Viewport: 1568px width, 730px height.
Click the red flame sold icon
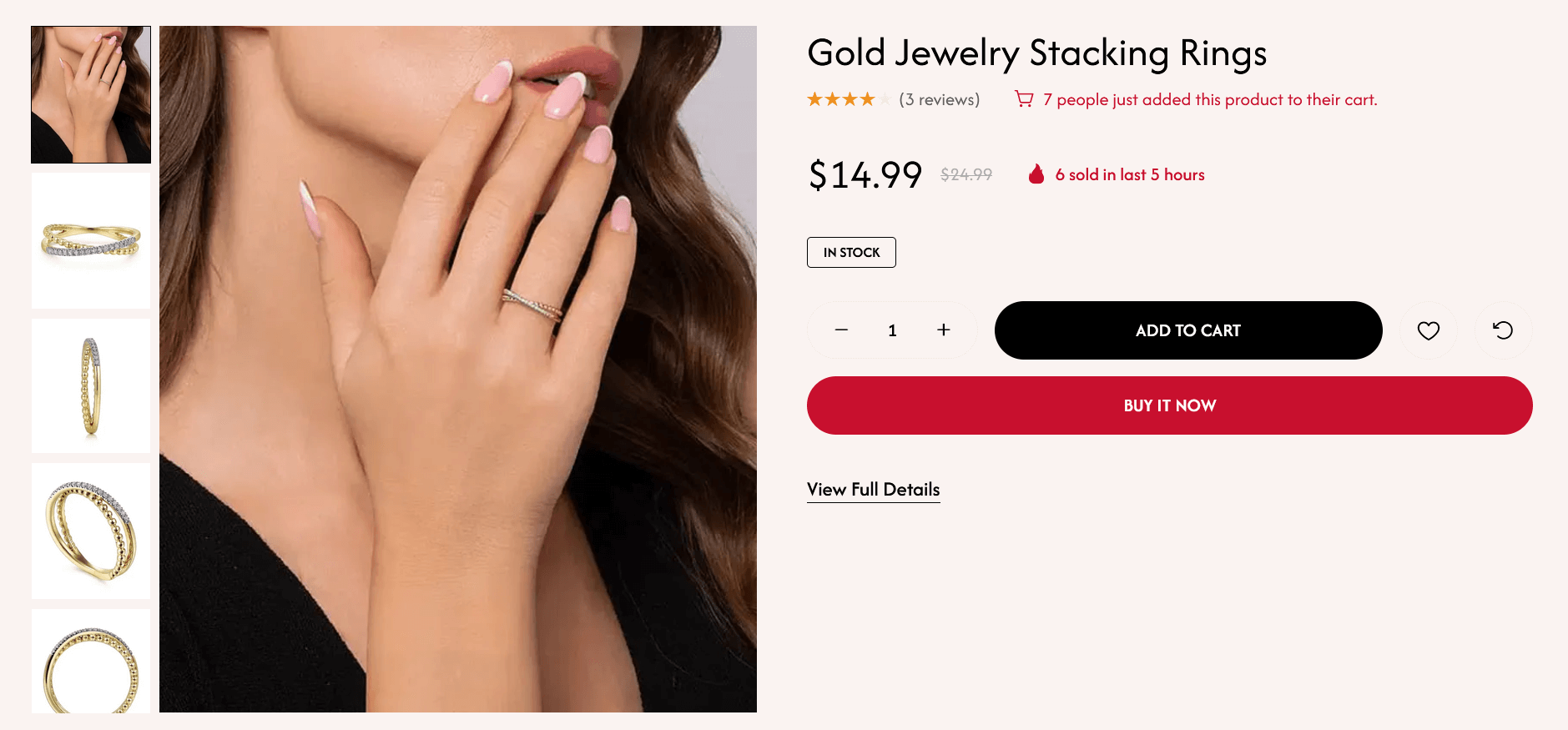point(1036,174)
